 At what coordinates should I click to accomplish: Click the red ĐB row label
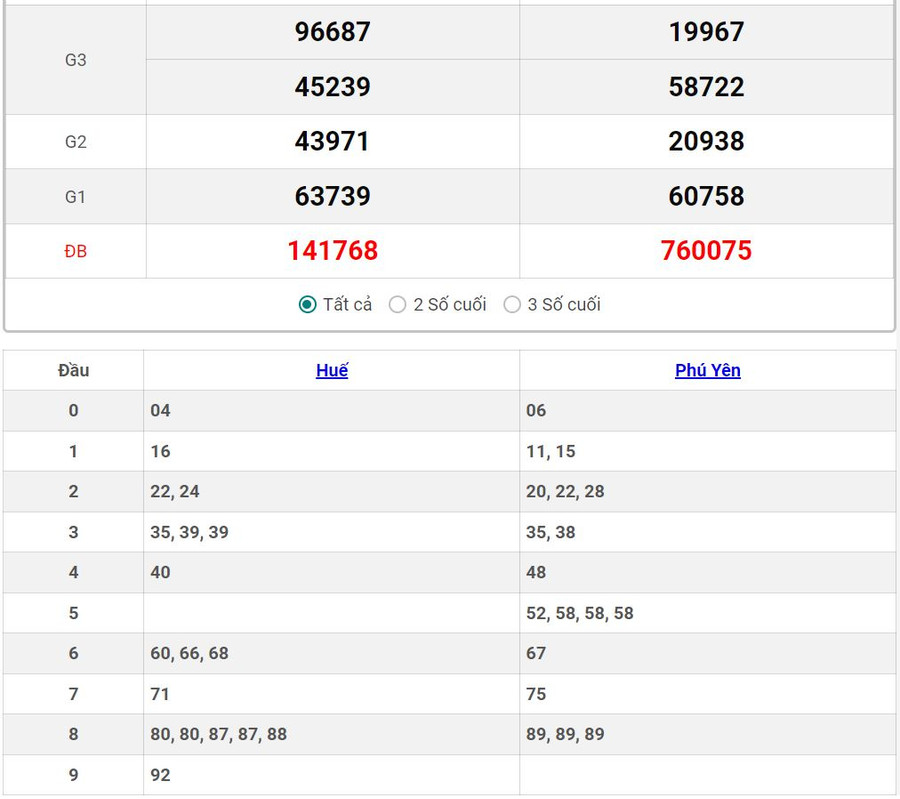coord(76,252)
